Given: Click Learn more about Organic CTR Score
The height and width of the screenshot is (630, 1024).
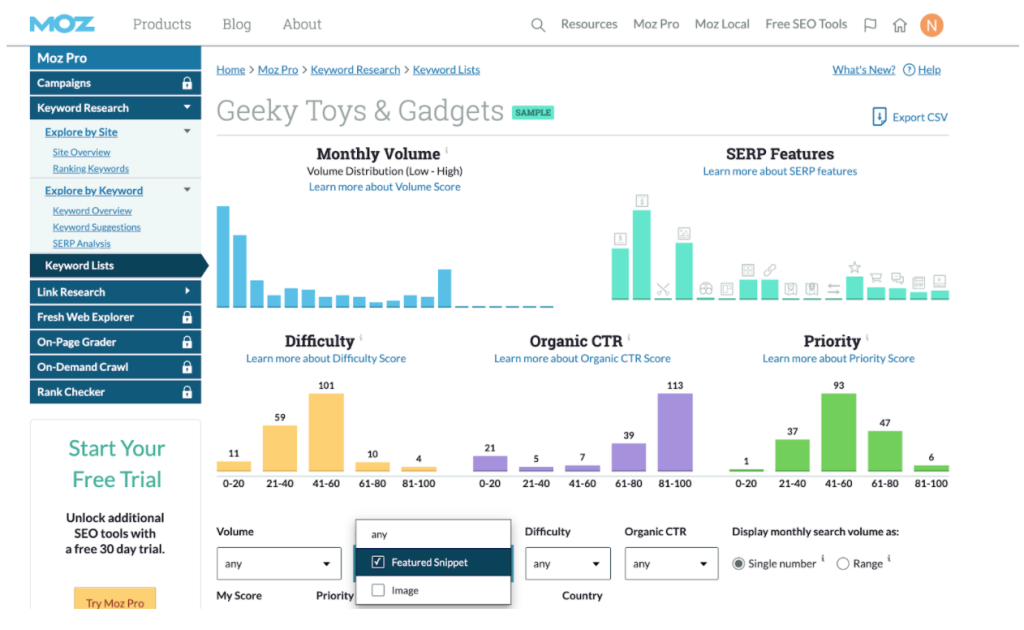Looking at the screenshot, I should click(582, 358).
